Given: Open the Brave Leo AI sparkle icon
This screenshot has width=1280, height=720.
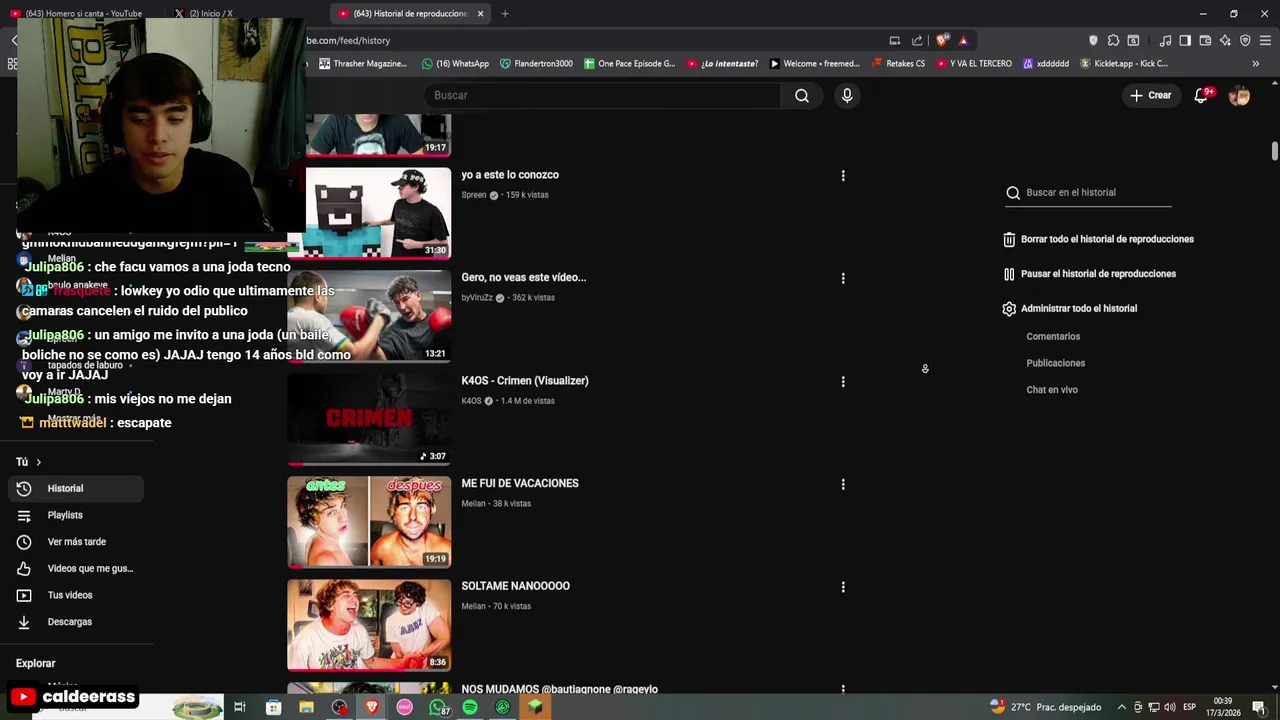Looking at the screenshot, I should (1225, 41).
